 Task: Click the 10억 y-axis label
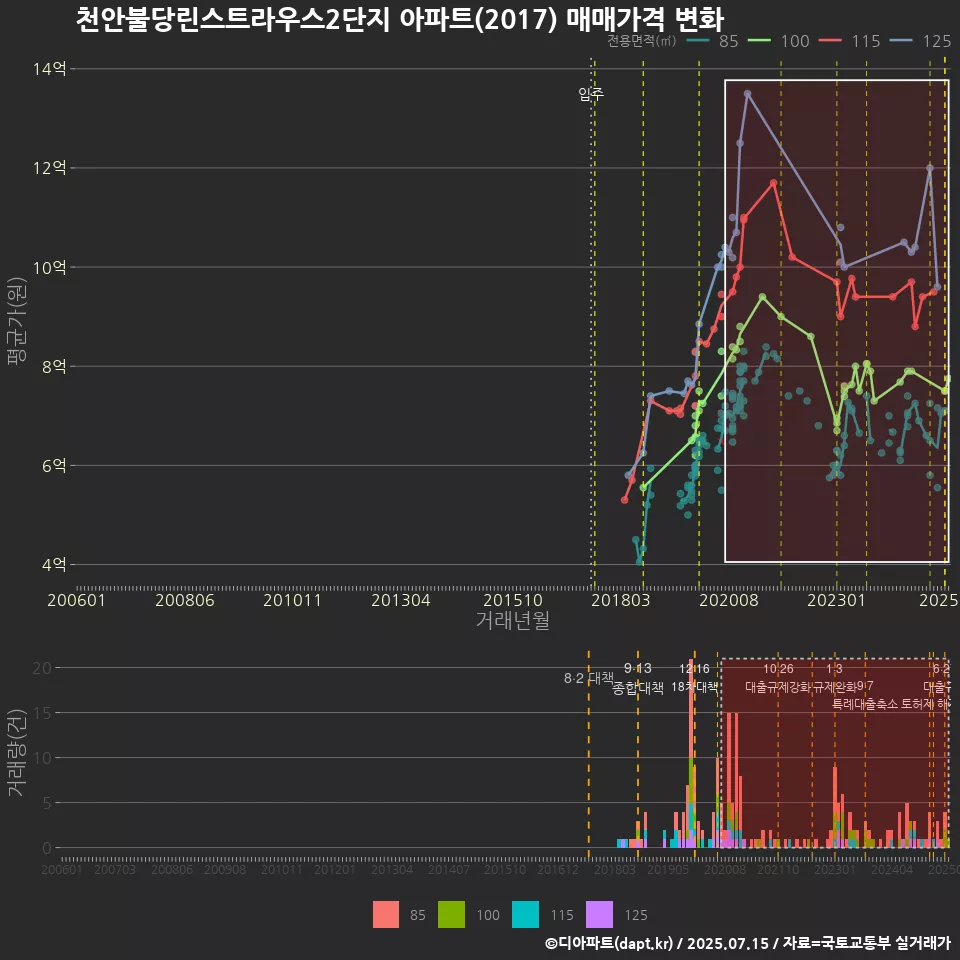[50, 267]
